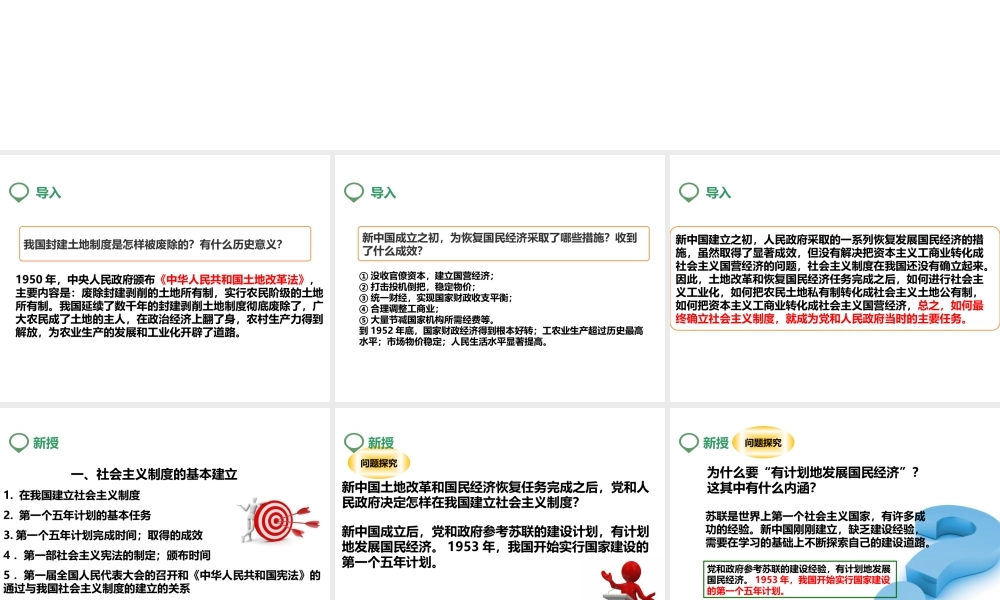Click the line ② 打击投机倒把，稳定物价

coord(417,286)
